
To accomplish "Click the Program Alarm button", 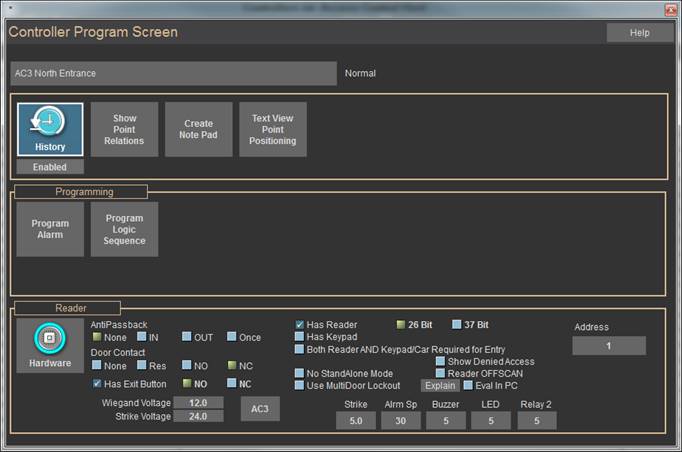I will click(x=50, y=229).
